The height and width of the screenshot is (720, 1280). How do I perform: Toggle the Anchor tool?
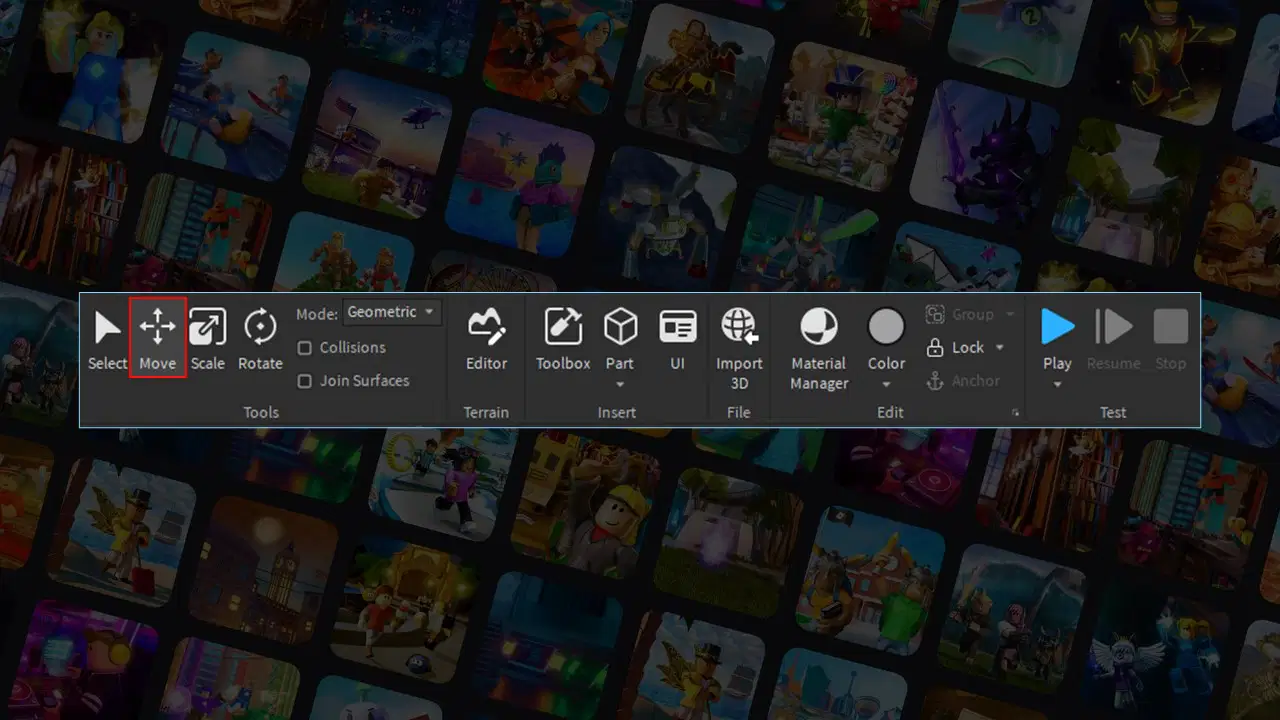(x=963, y=381)
